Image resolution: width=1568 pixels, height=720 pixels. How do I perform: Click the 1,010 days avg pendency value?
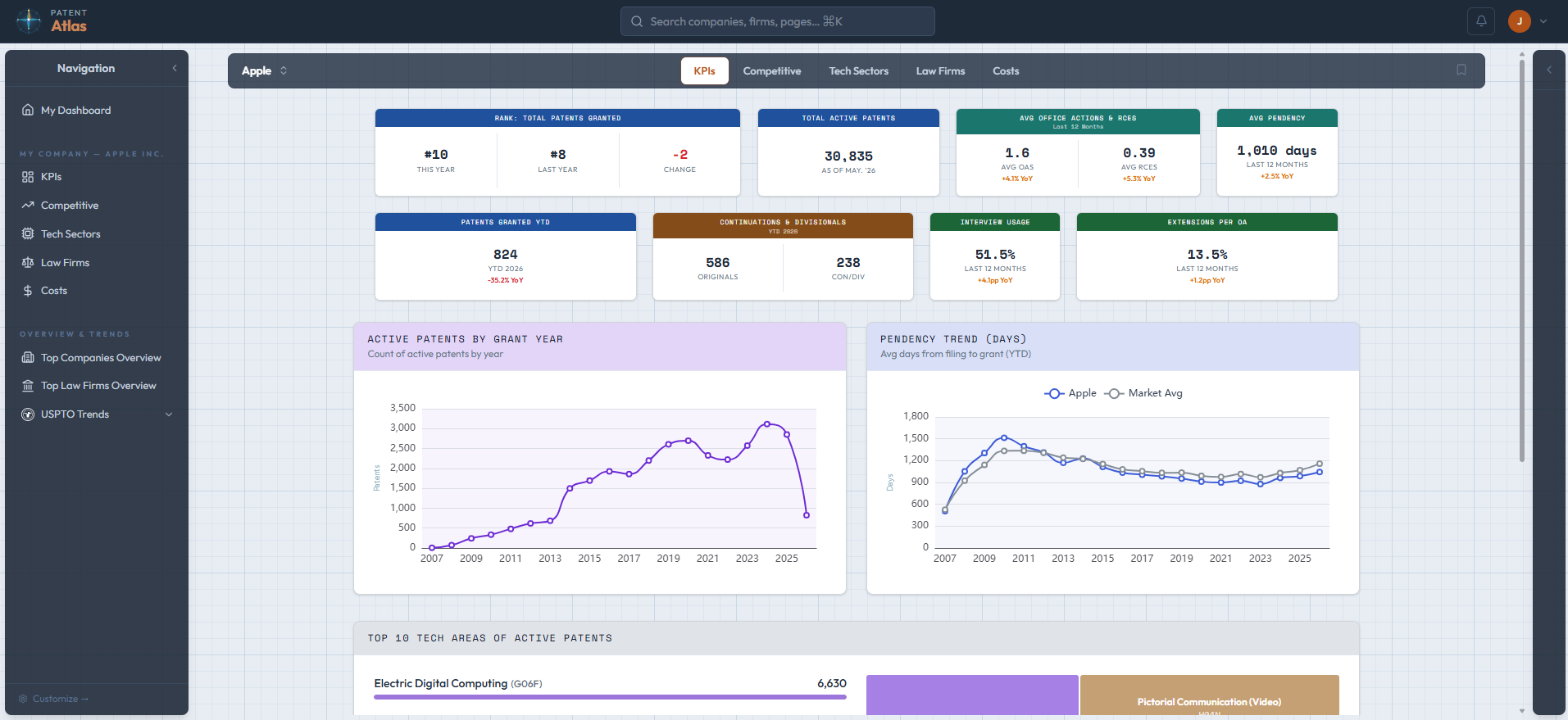(1277, 151)
